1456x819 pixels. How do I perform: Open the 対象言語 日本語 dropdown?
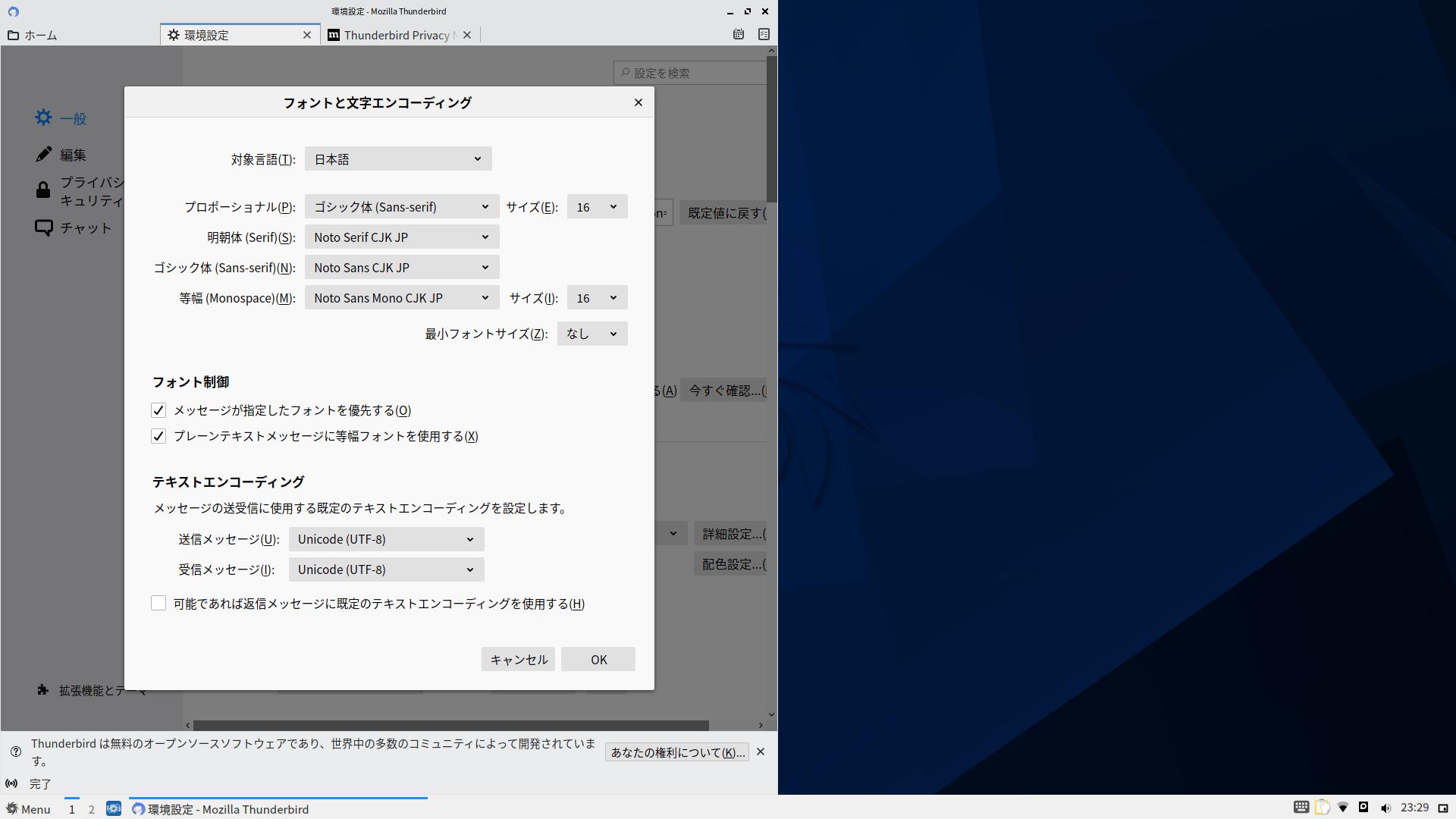397,159
